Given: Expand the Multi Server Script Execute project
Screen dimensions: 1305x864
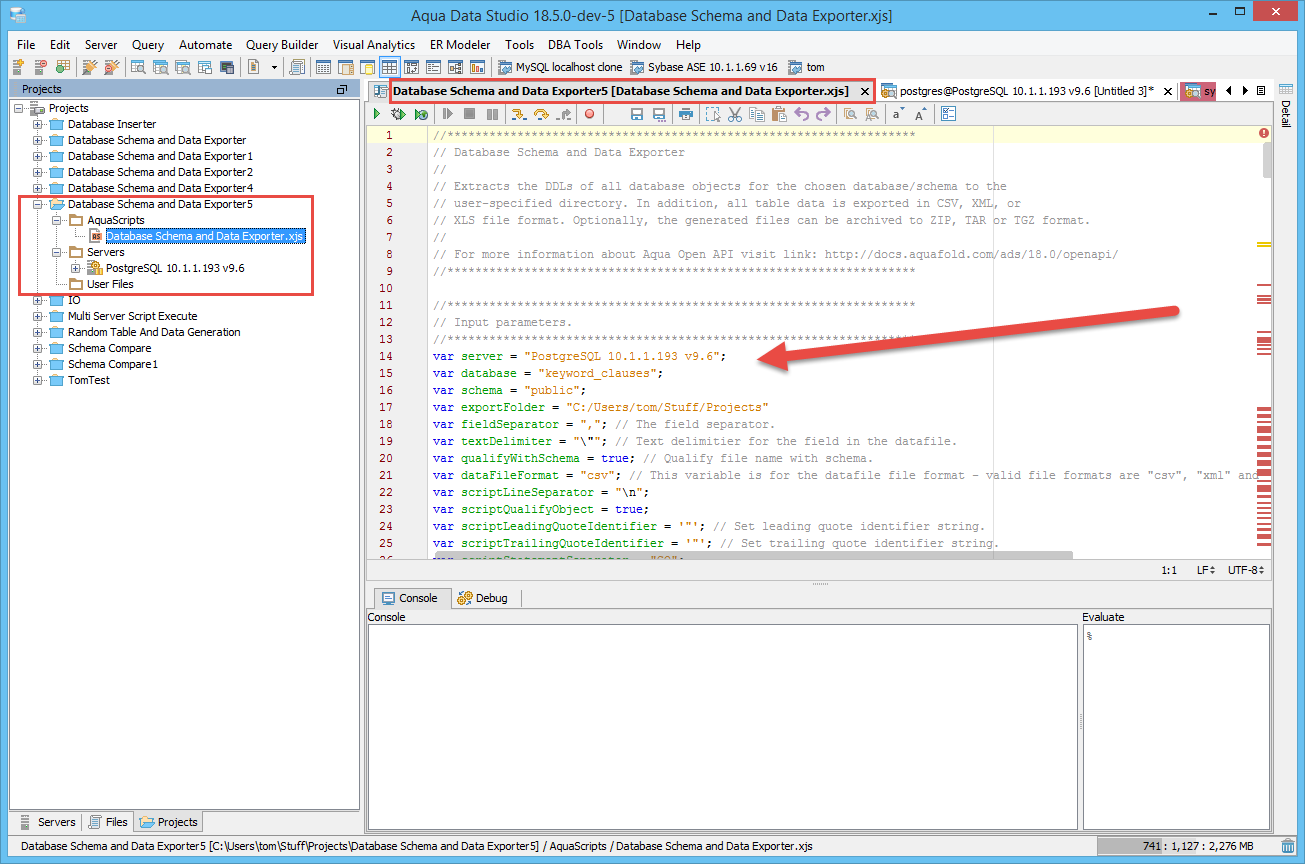Looking at the screenshot, I should [38, 316].
